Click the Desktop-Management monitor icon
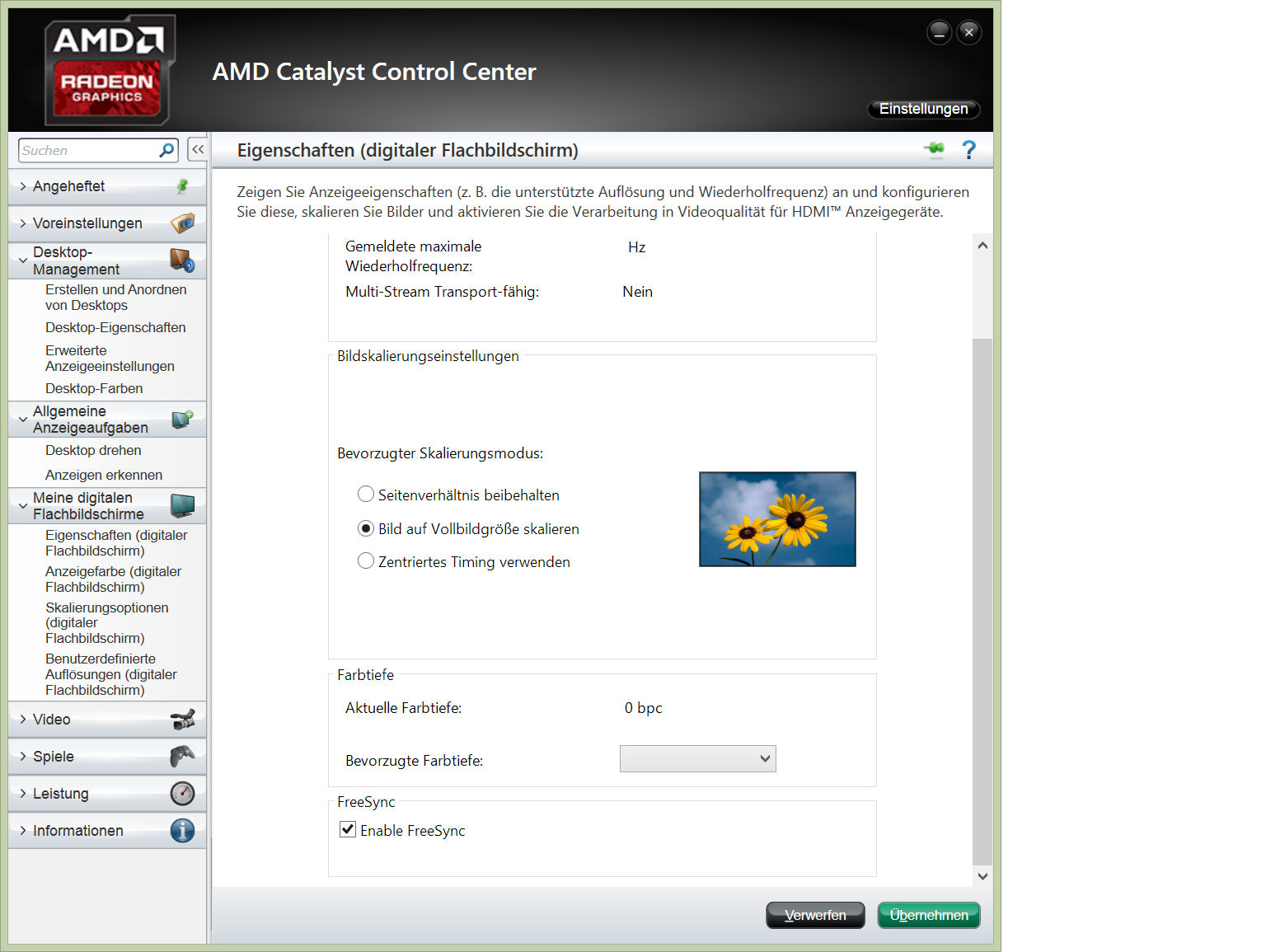 coord(183,260)
